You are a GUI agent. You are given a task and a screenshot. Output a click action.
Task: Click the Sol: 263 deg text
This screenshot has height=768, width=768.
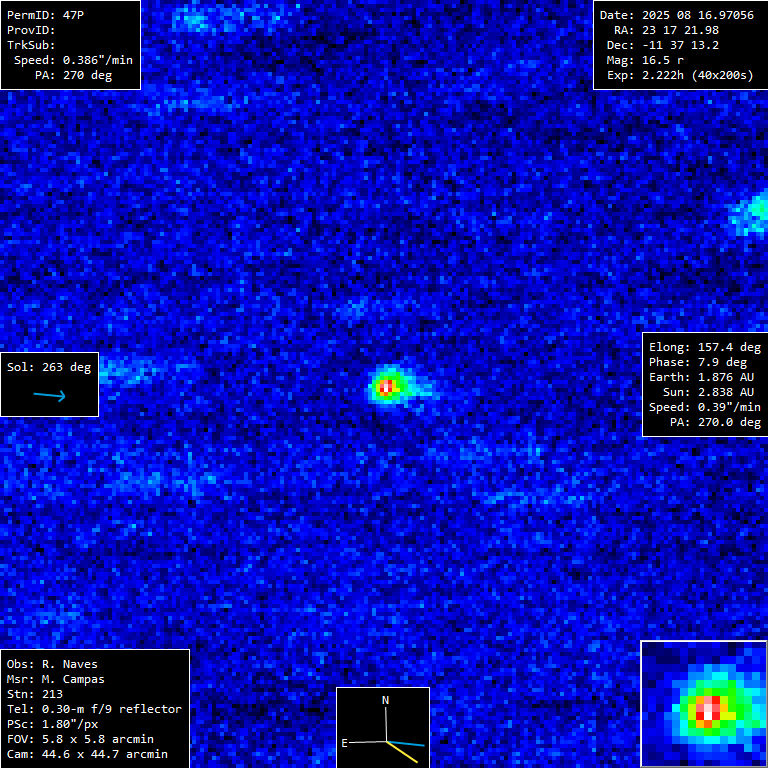(49, 367)
